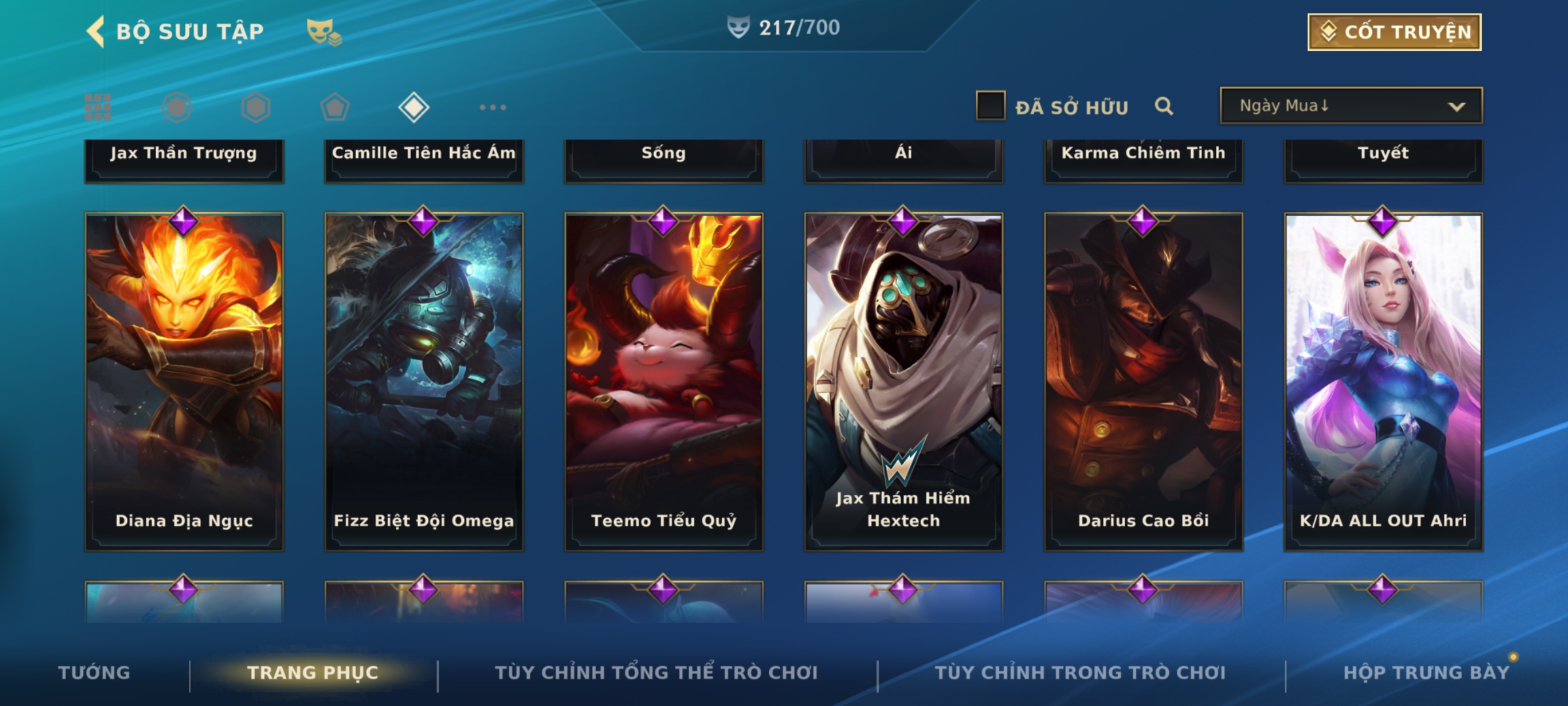Click the mask icon beside 217/700

[x=738, y=27]
